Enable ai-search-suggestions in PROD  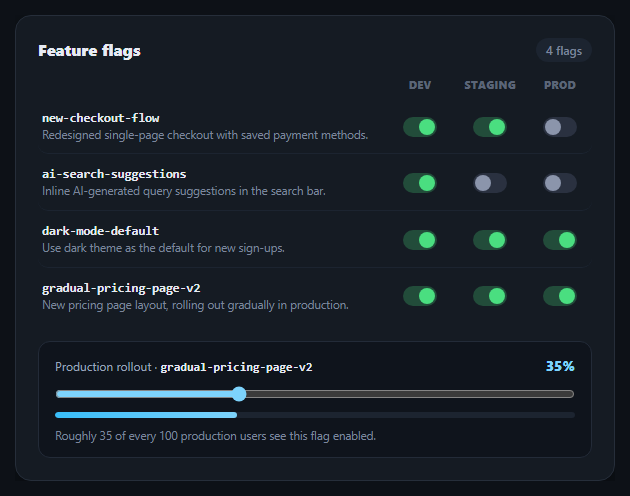[x=560, y=183]
